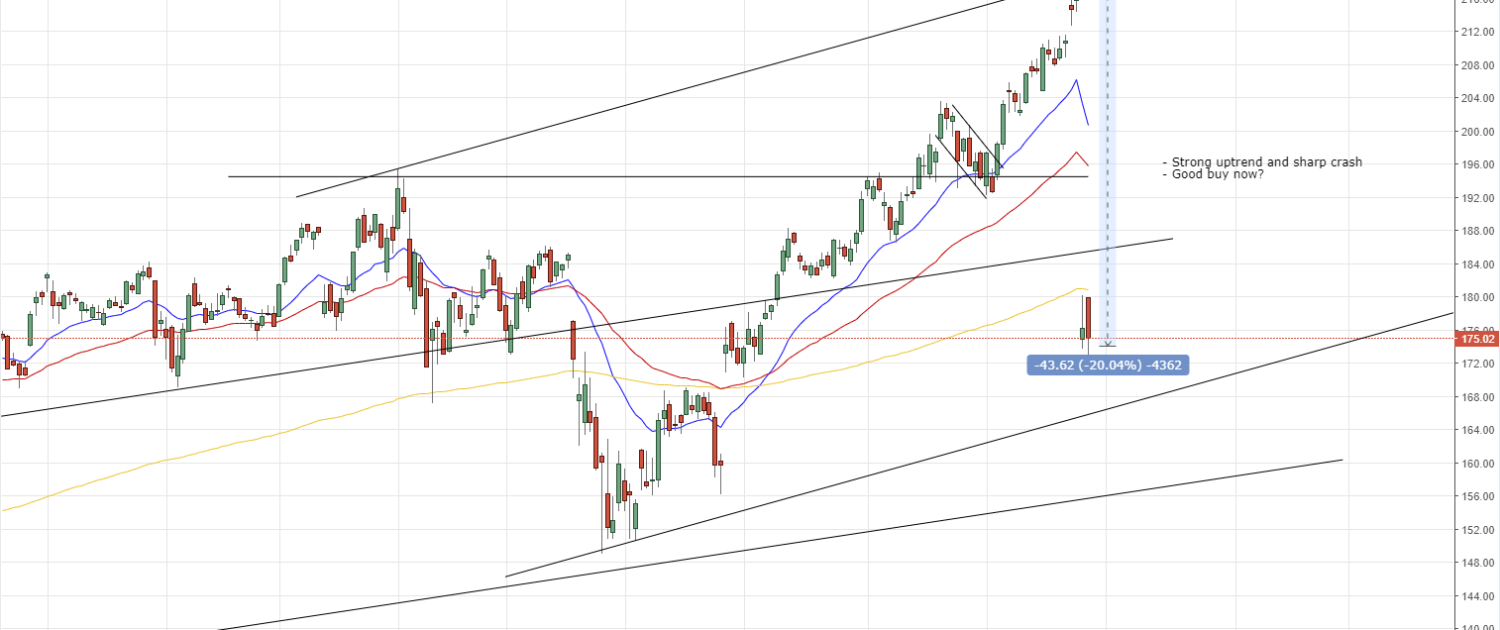The image size is (1500, 630).
Task: Click the 152.00 price axis label
Action: 1477,530
